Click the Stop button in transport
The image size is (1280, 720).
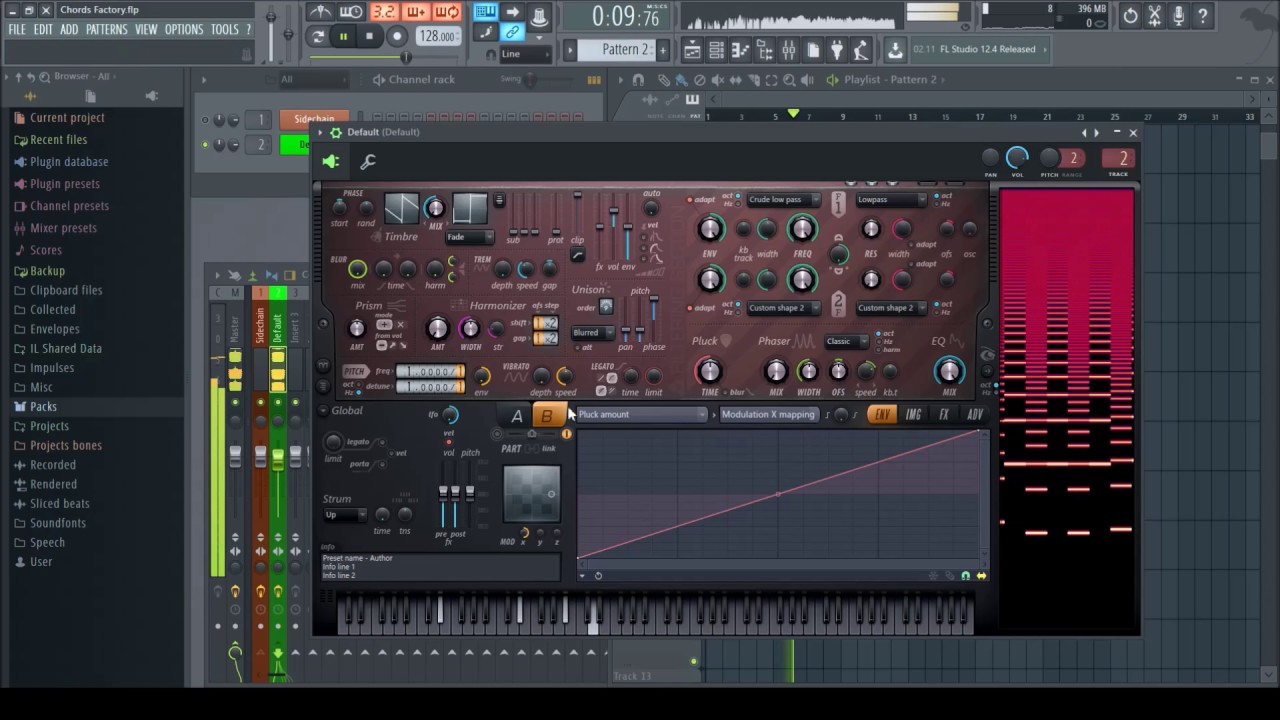click(369, 36)
